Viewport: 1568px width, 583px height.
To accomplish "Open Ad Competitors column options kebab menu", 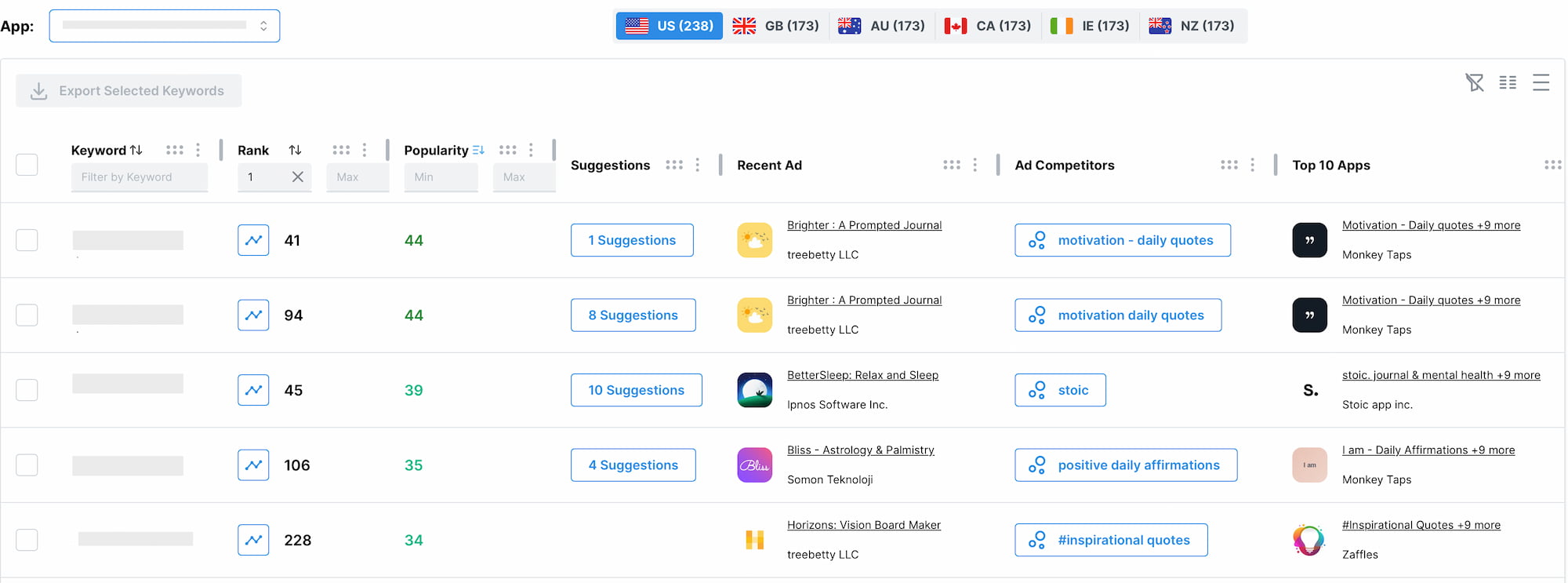I will (1252, 165).
